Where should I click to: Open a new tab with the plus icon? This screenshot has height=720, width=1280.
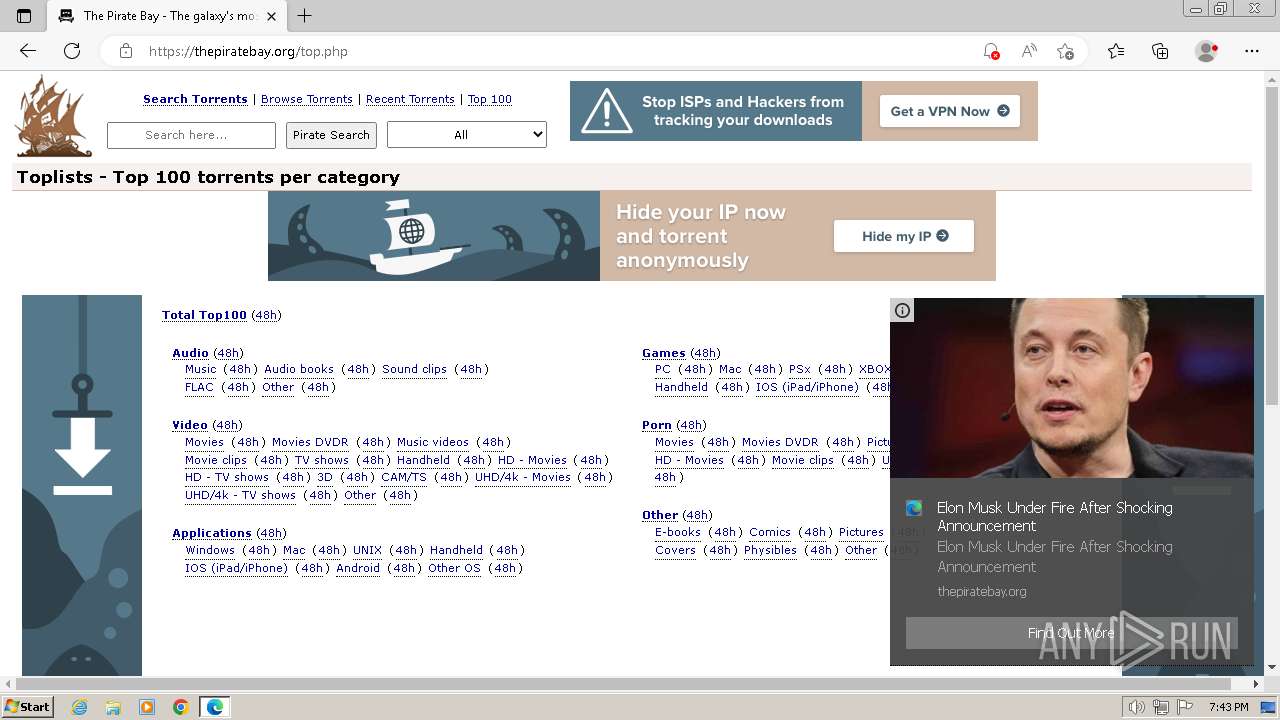[305, 15]
